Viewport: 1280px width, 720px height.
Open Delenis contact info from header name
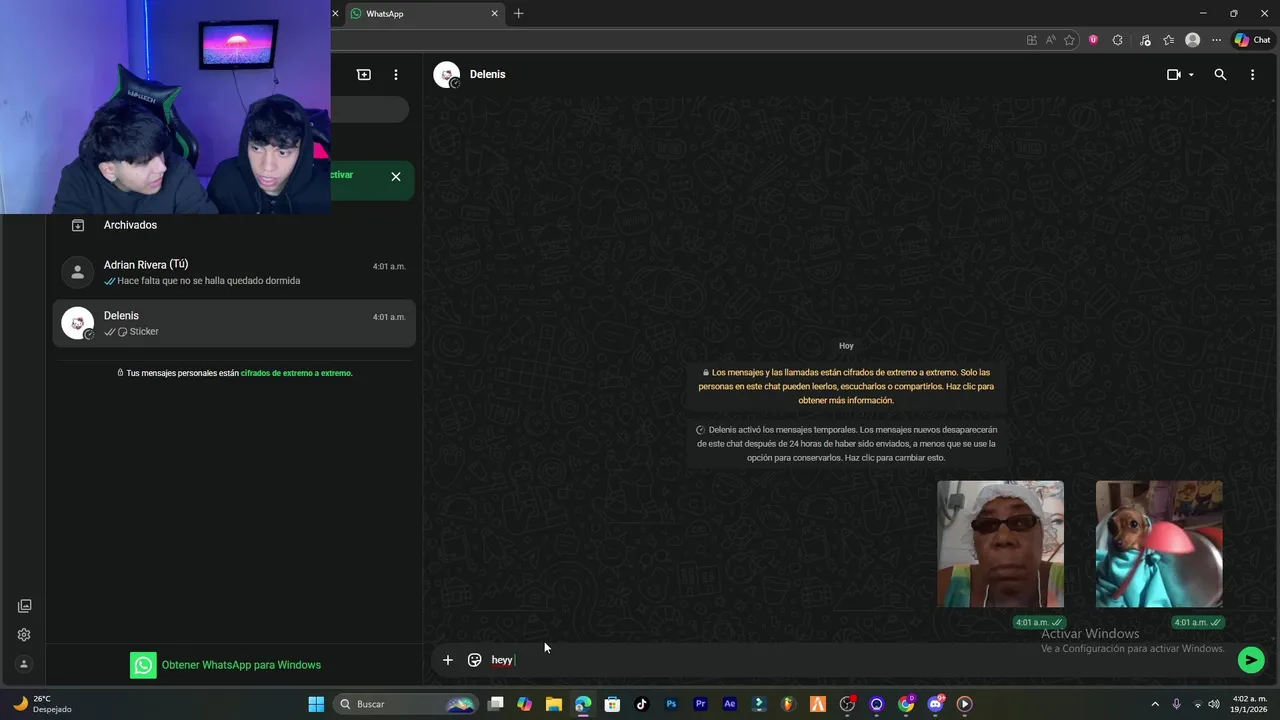(x=488, y=75)
